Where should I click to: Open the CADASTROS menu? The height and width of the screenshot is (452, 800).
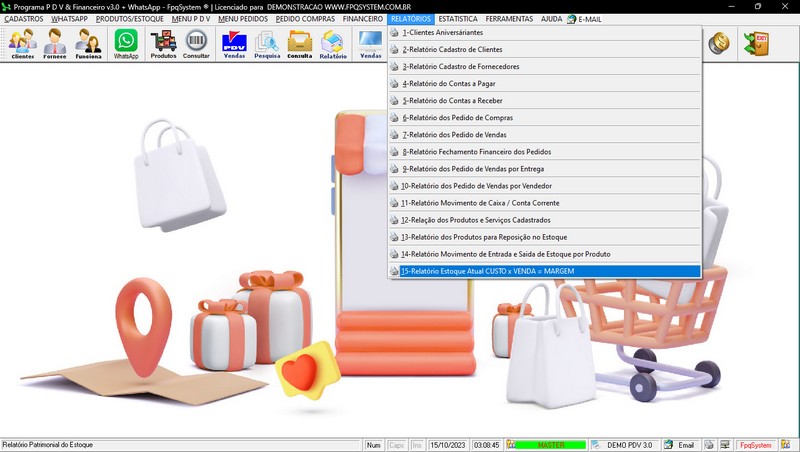pos(23,19)
